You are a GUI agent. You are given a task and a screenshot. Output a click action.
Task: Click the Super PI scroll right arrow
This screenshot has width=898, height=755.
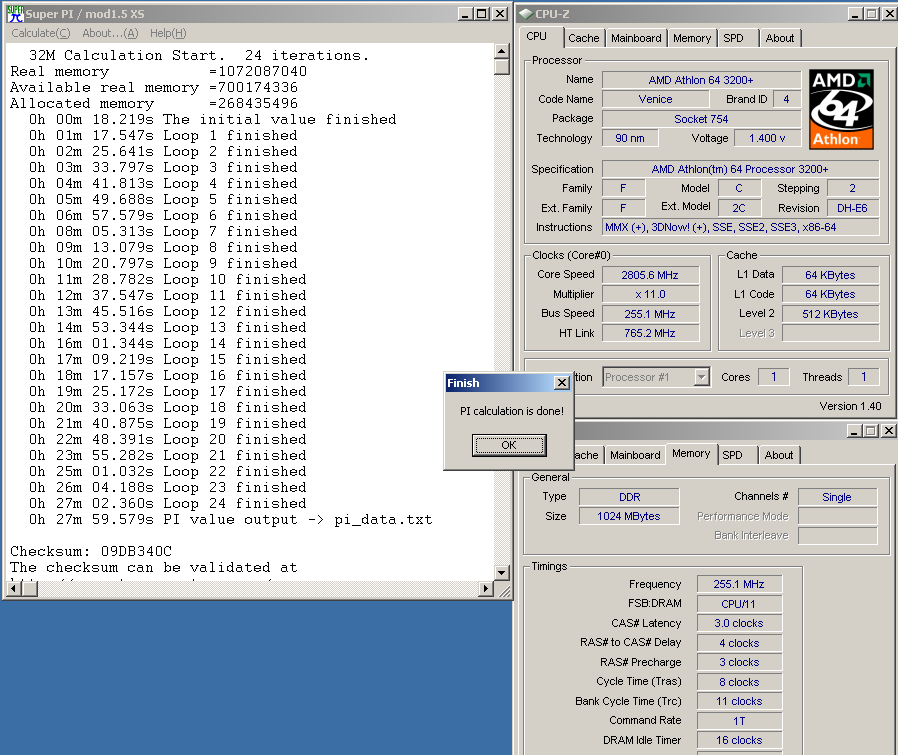tap(486, 588)
